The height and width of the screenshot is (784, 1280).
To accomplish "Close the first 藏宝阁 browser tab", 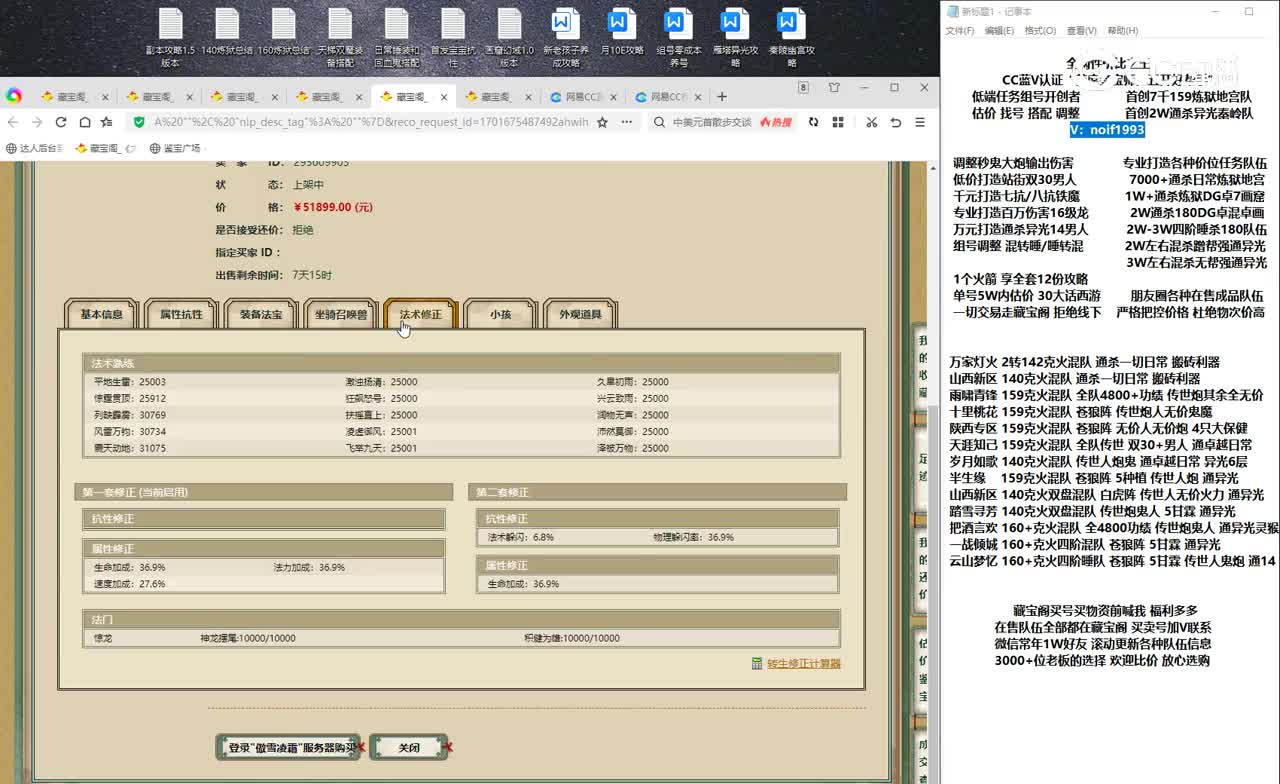I will 103,97.
